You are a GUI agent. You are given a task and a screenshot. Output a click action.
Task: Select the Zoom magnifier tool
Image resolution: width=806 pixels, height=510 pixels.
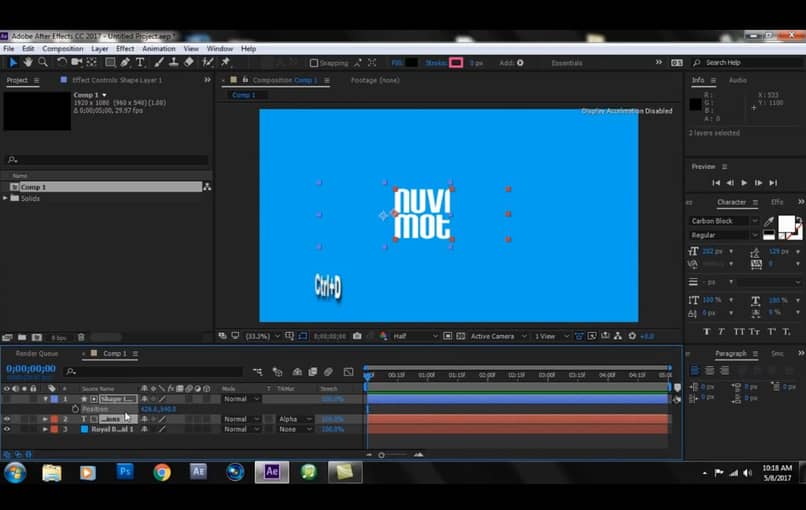[x=42, y=62]
